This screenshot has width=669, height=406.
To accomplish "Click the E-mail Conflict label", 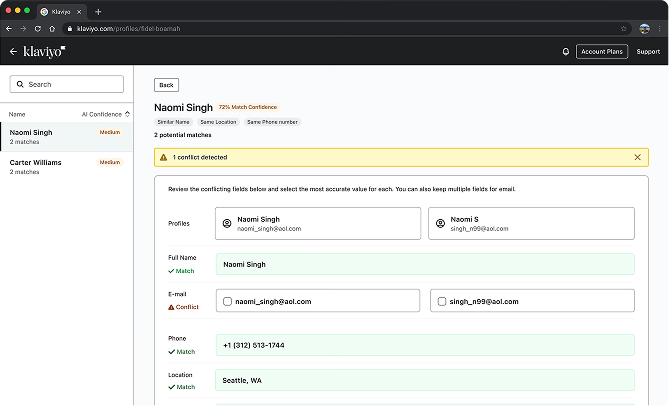I will point(183,307).
